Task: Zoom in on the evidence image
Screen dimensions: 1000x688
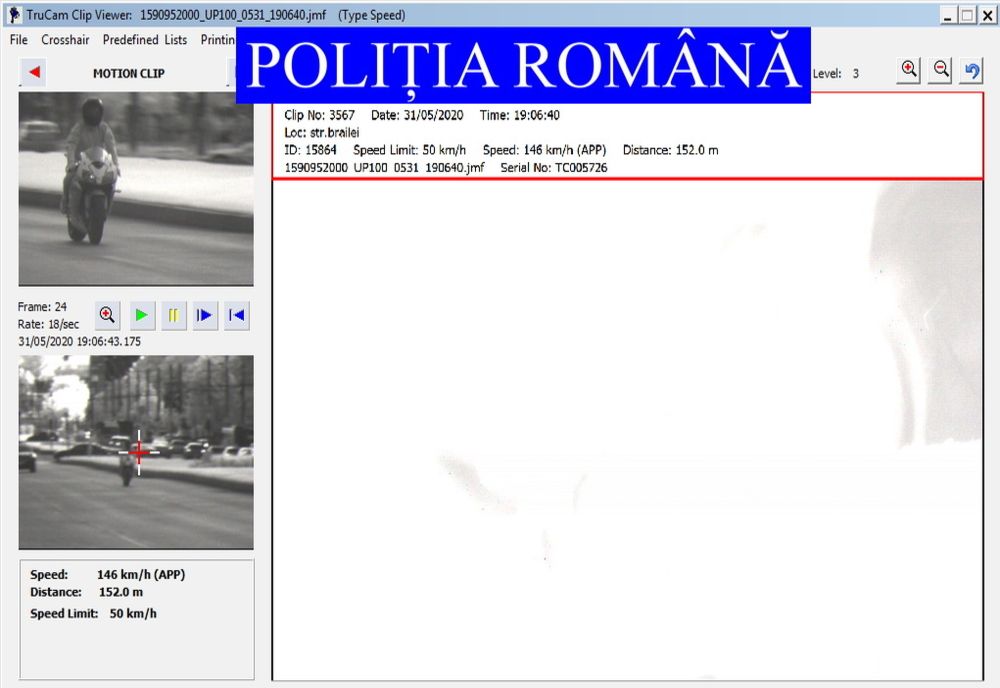Action: 908,69
